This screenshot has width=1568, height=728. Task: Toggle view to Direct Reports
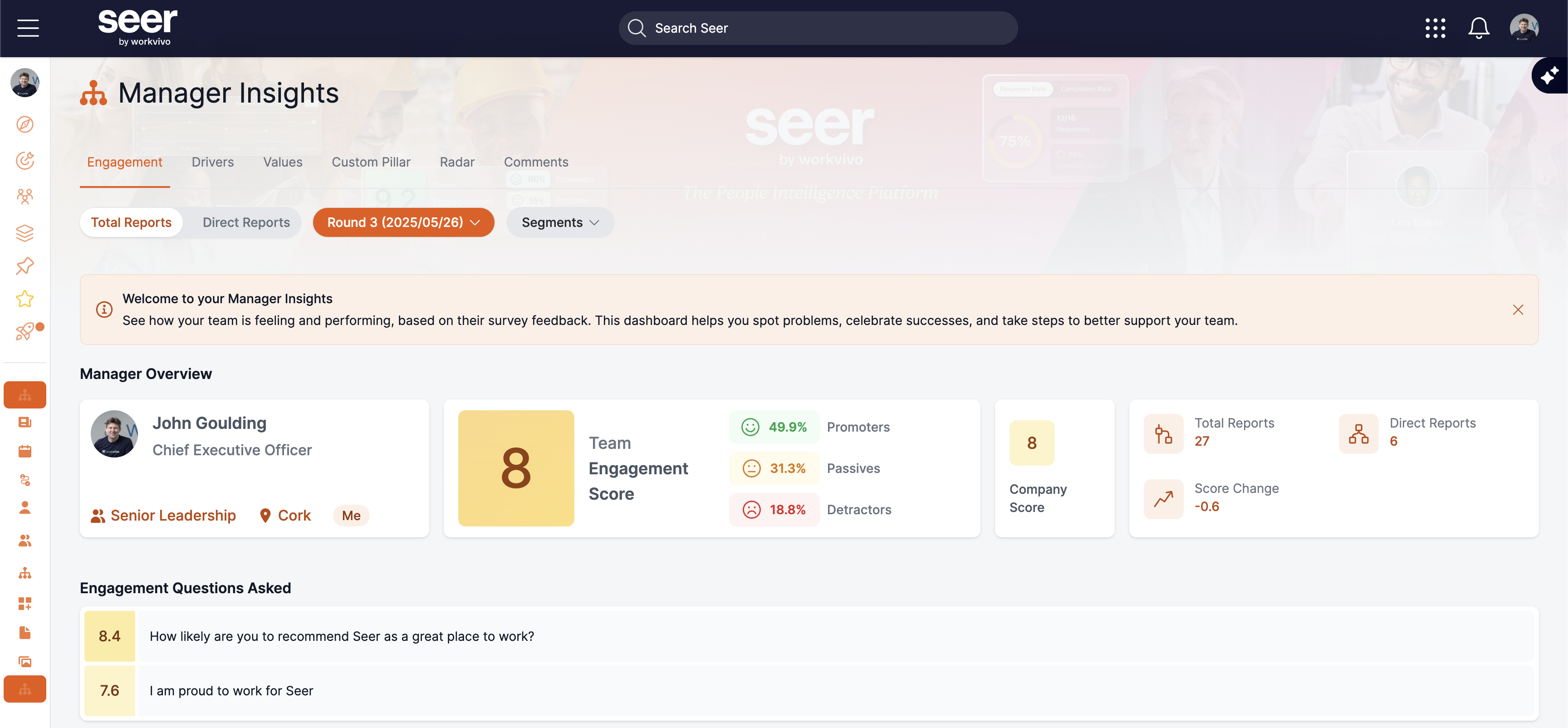246,222
